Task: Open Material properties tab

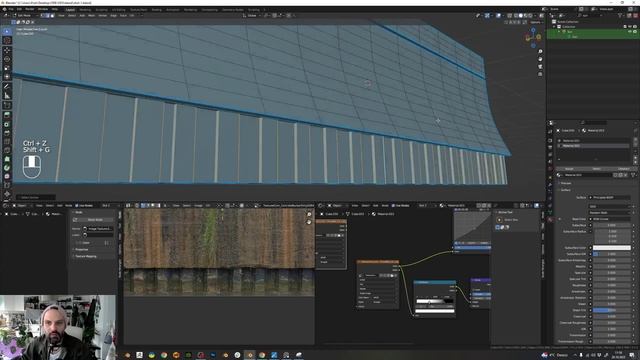Action: coord(550,220)
